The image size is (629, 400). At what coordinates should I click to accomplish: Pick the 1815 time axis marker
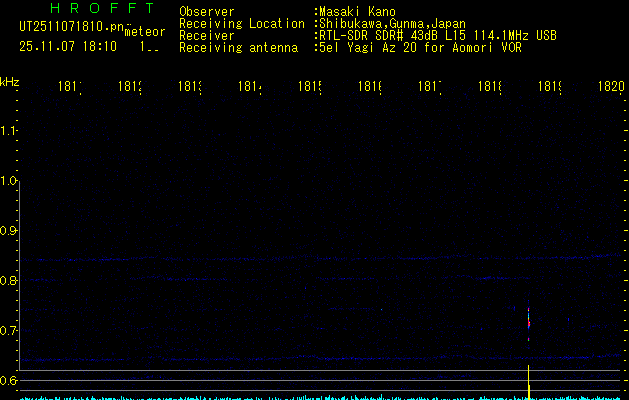[309, 87]
